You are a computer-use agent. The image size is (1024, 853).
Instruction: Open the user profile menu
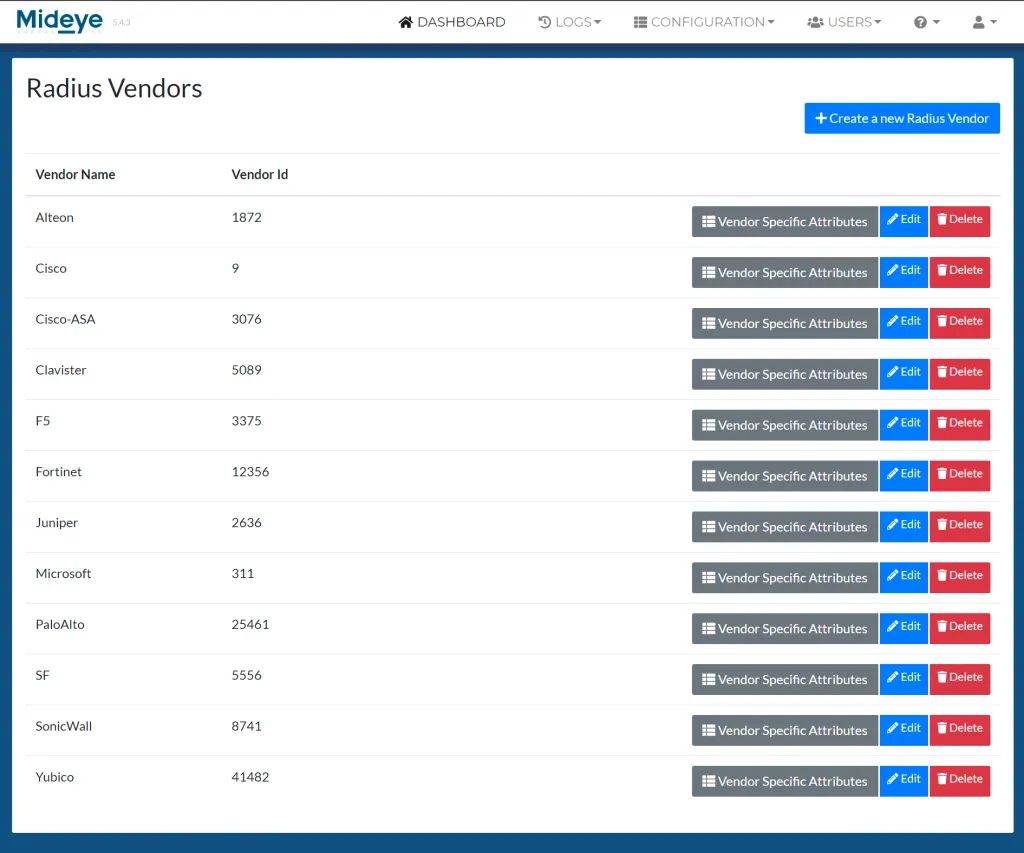click(x=984, y=21)
